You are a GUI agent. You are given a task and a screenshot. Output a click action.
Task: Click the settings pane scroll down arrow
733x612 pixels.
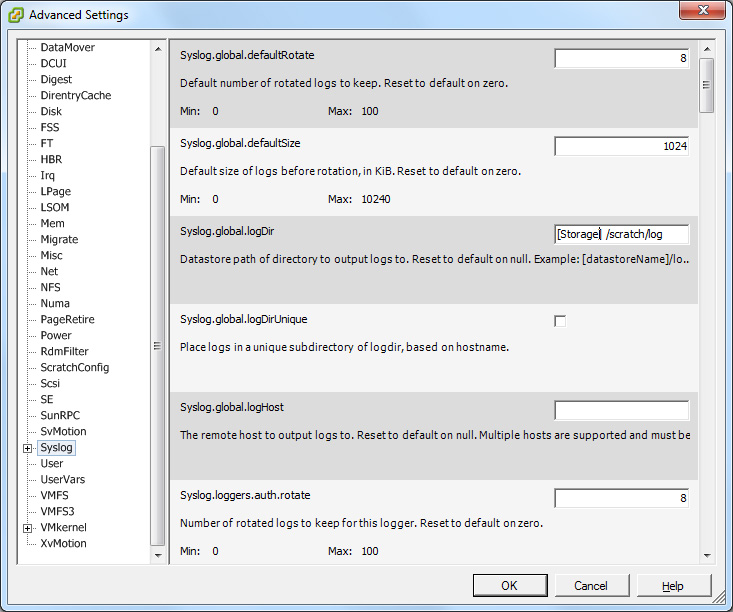[707, 555]
